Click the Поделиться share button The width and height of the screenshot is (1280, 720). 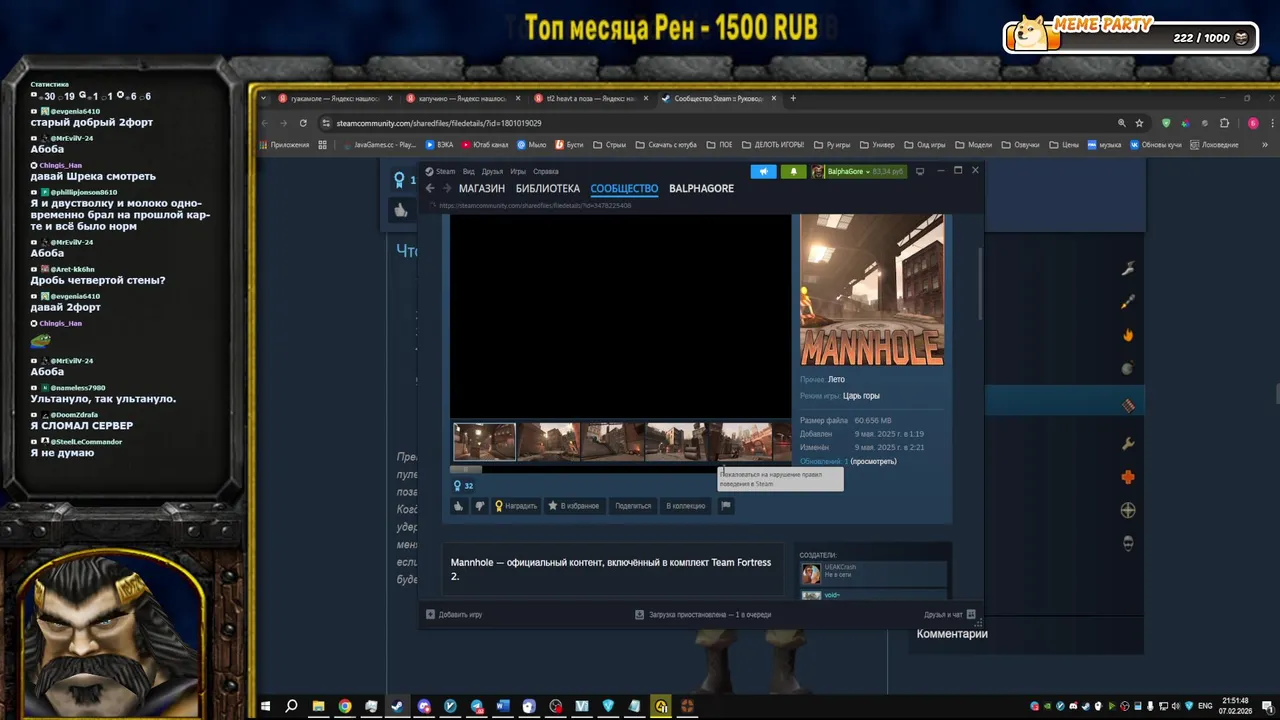[633, 506]
